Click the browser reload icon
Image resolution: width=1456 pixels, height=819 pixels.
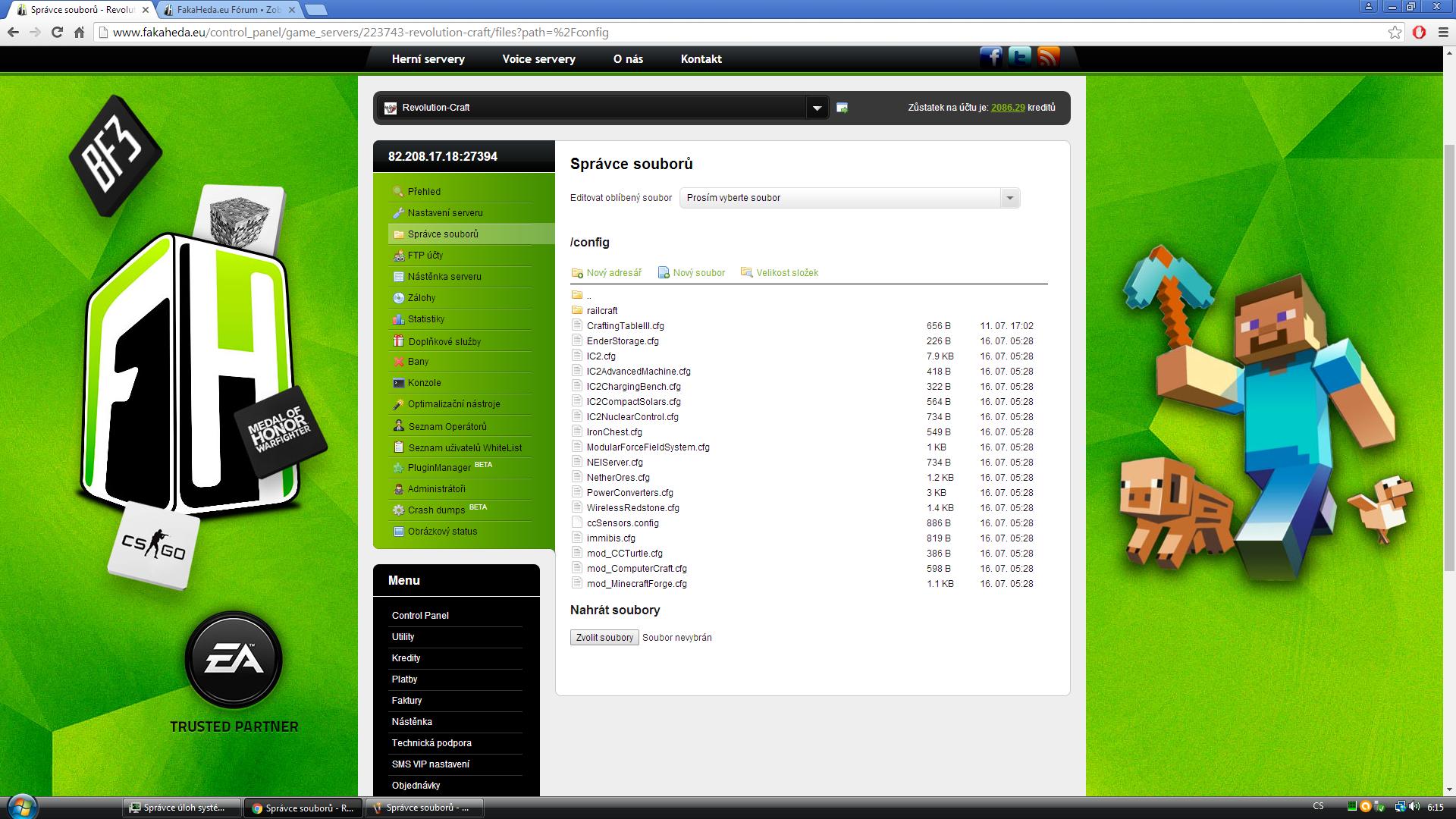[x=57, y=32]
